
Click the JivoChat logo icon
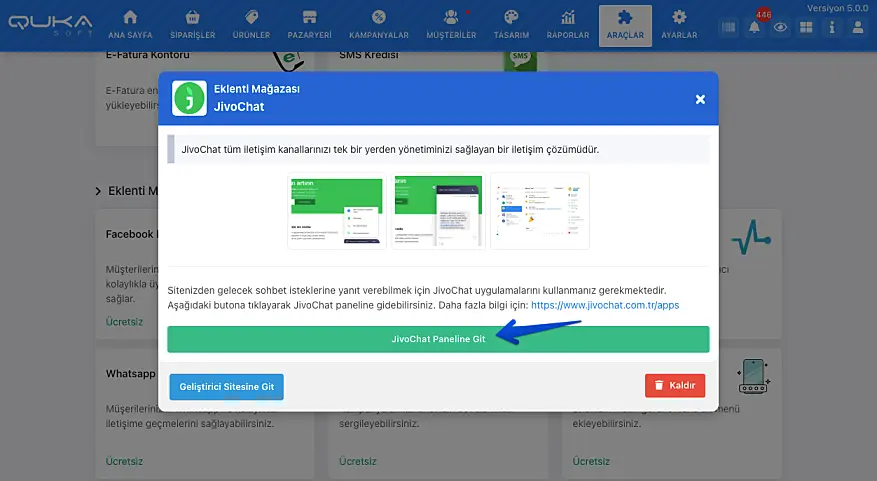pyautogui.click(x=189, y=98)
